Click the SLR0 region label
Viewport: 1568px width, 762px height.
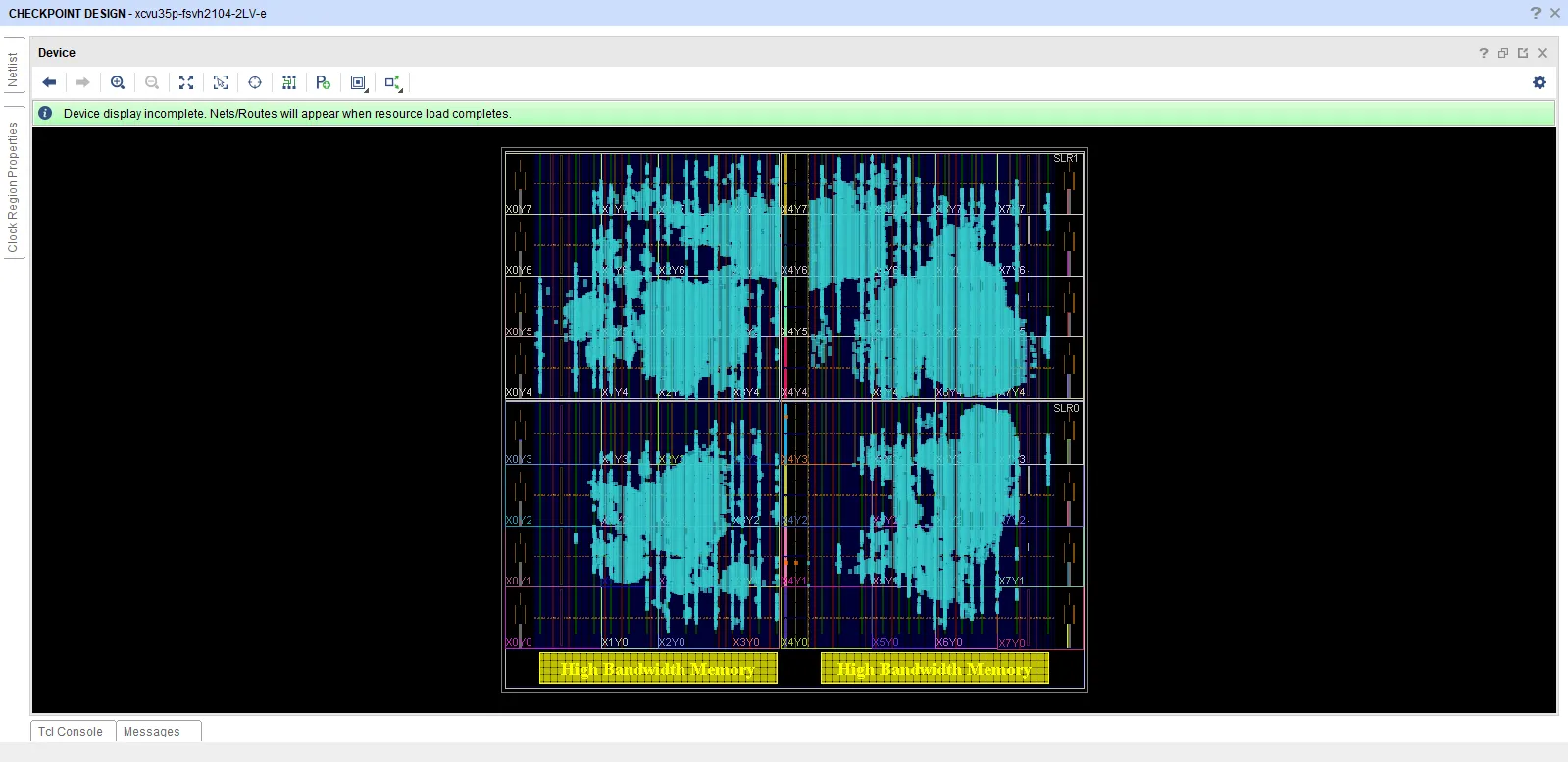point(1066,408)
